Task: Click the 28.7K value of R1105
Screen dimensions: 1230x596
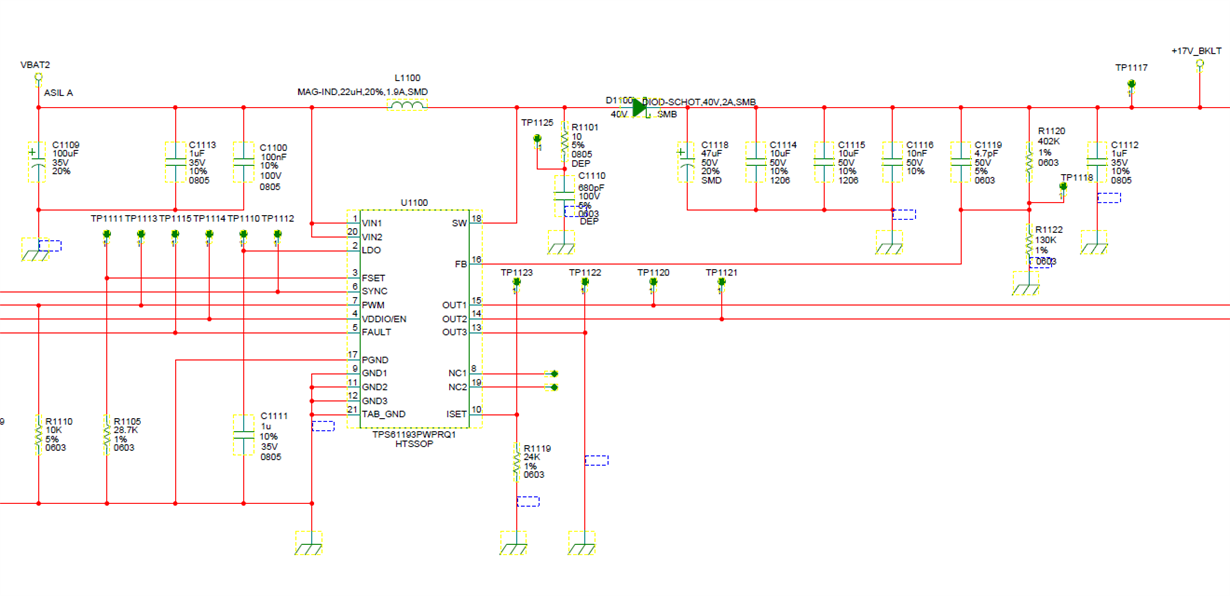Action: point(127,431)
